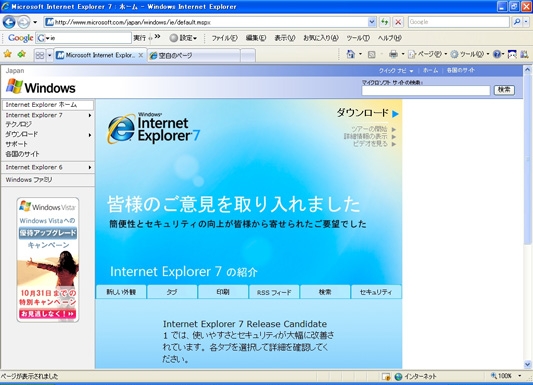Click the Print toolbar icon
Image resolution: width=533 pixels, height=385 pixels.
pos(393,54)
